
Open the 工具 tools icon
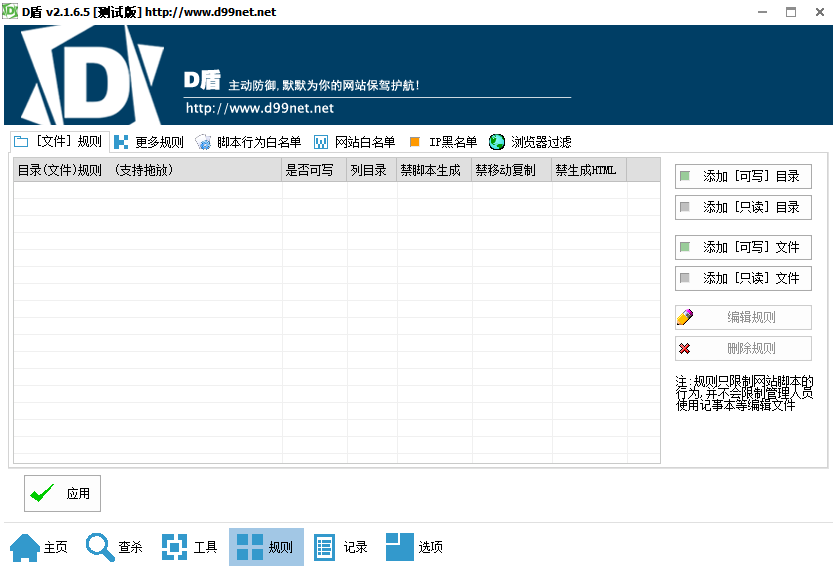point(175,547)
